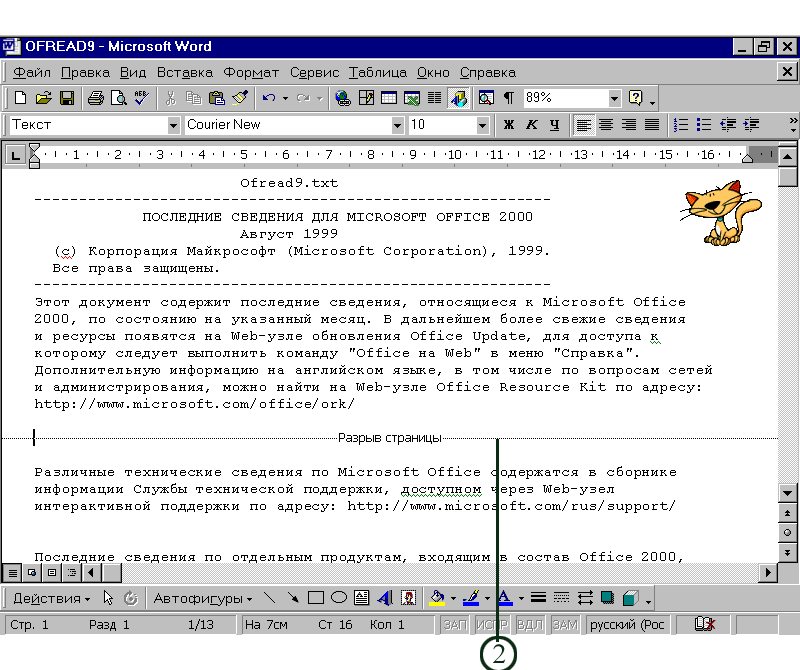Click the Office Assistant cat character
800x670 pixels.
(x=720, y=213)
